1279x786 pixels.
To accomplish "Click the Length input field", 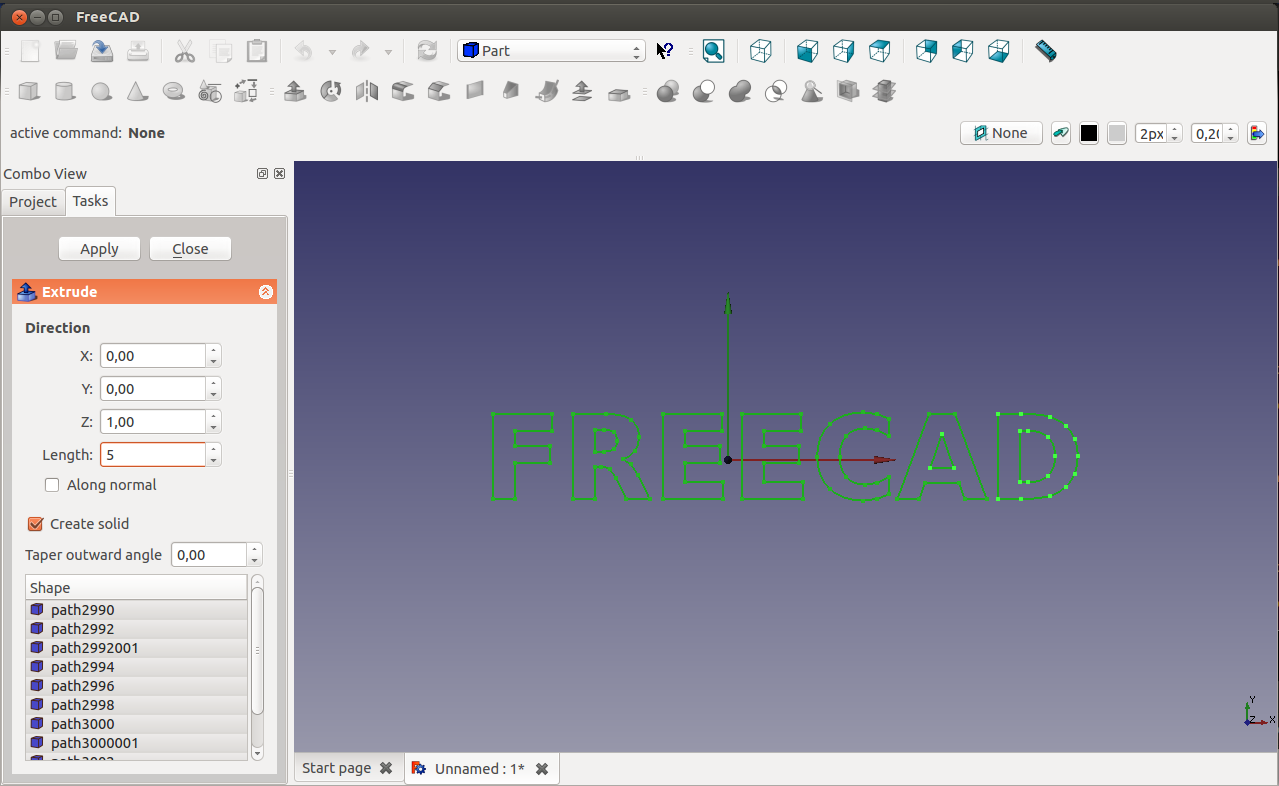I will (x=152, y=455).
